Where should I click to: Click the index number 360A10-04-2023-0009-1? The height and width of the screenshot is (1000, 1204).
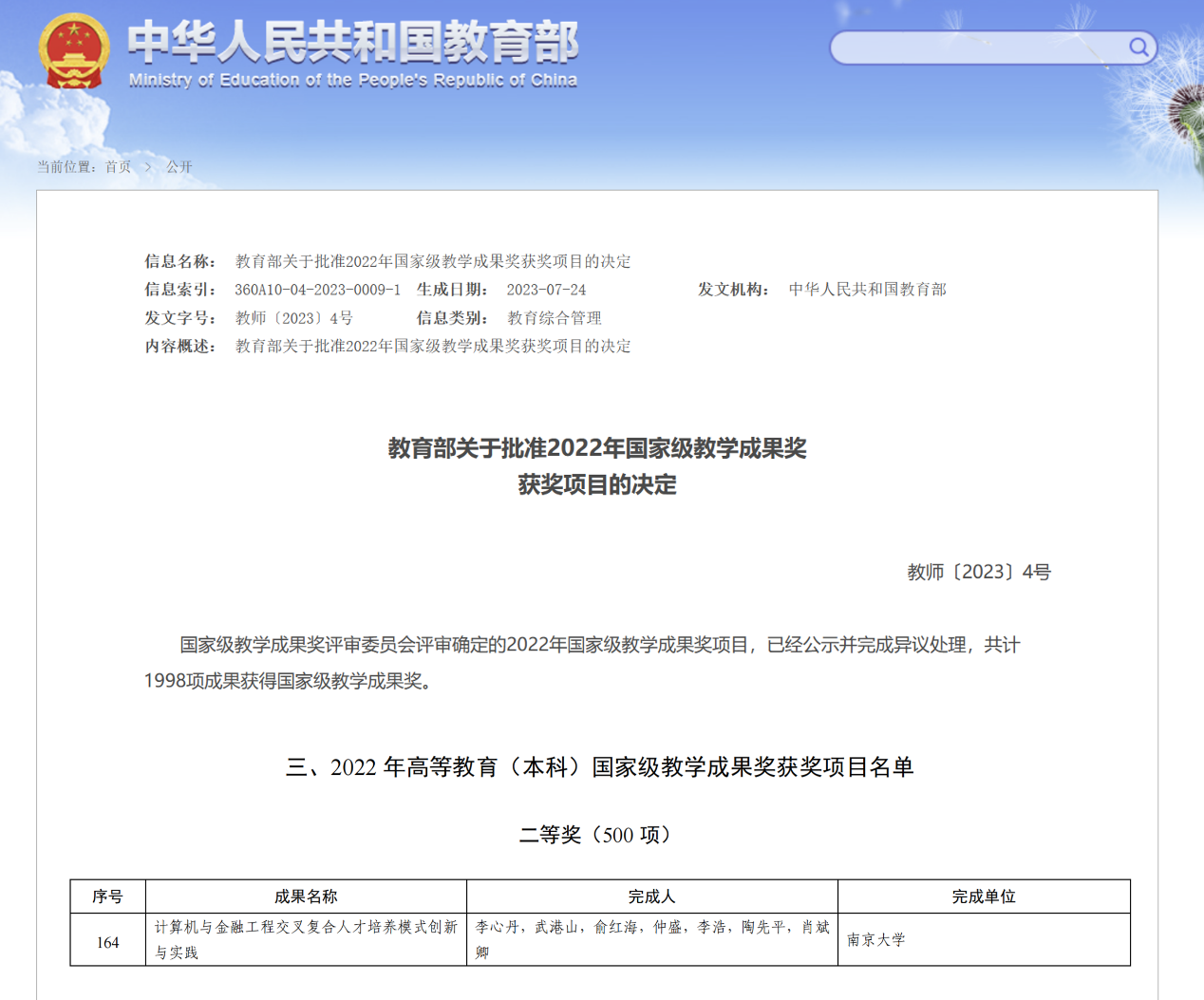[317, 290]
